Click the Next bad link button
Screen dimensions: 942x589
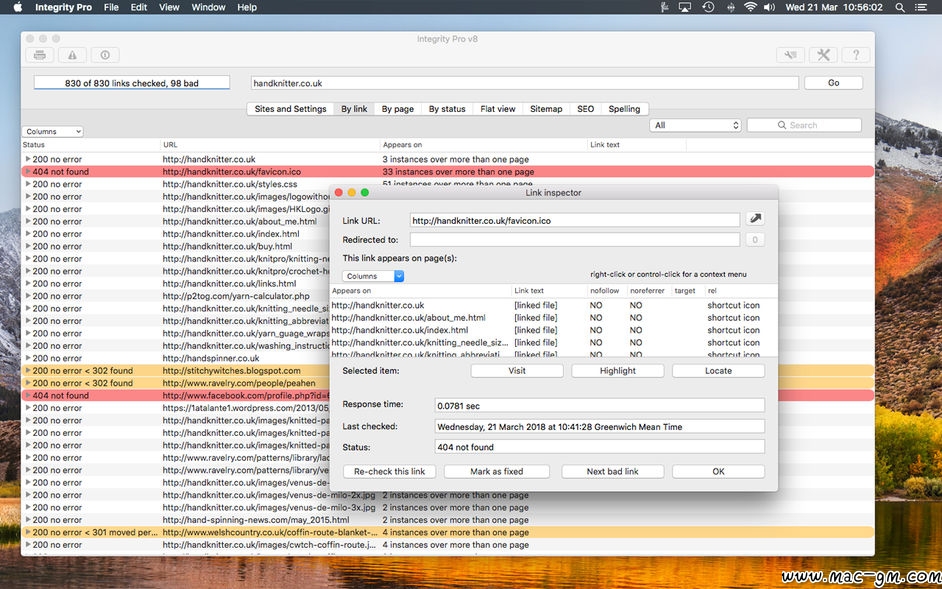click(x=613, y=471)
